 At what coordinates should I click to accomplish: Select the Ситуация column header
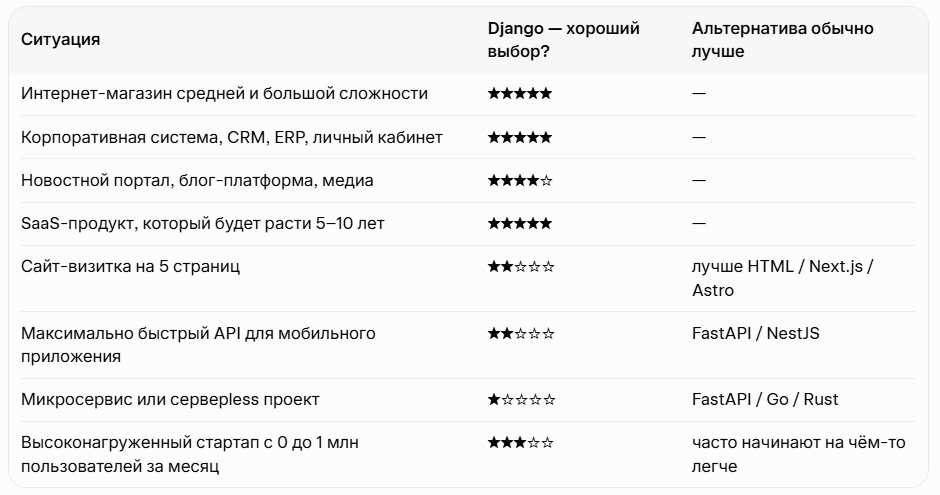pos(61,40)
